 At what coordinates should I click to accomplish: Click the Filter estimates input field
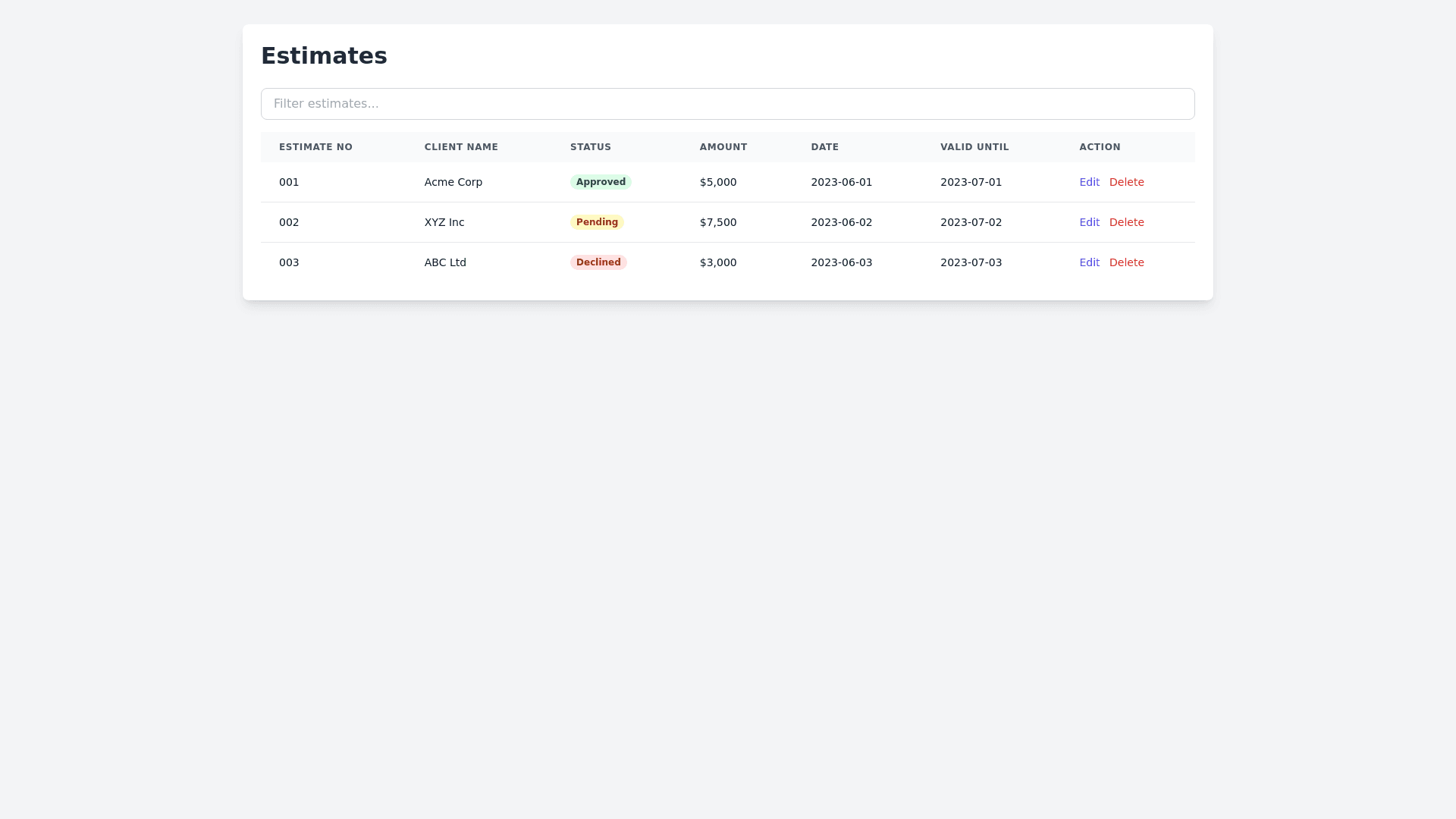click(727, 104)
